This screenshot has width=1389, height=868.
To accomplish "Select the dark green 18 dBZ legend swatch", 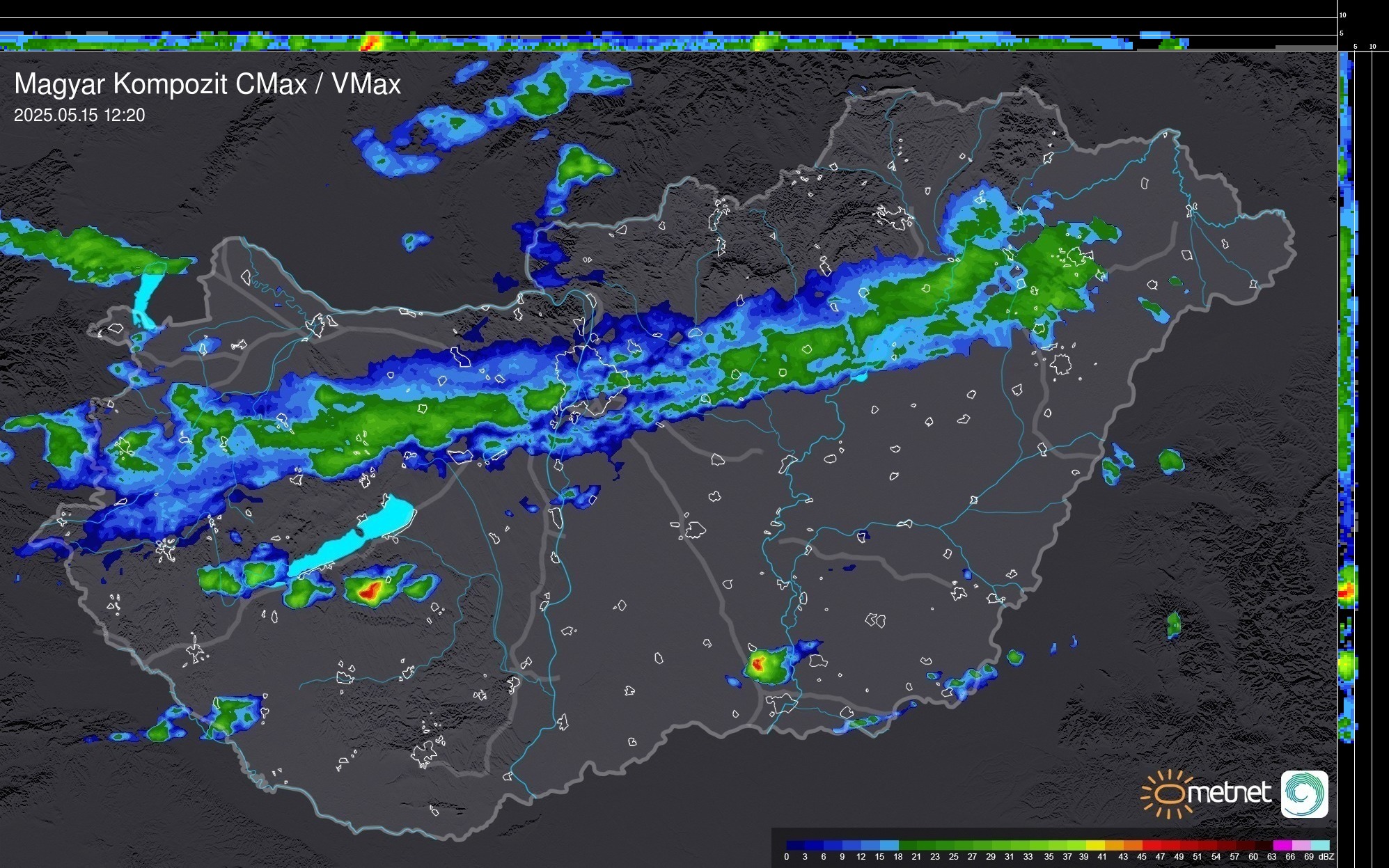I will [907, 845].
